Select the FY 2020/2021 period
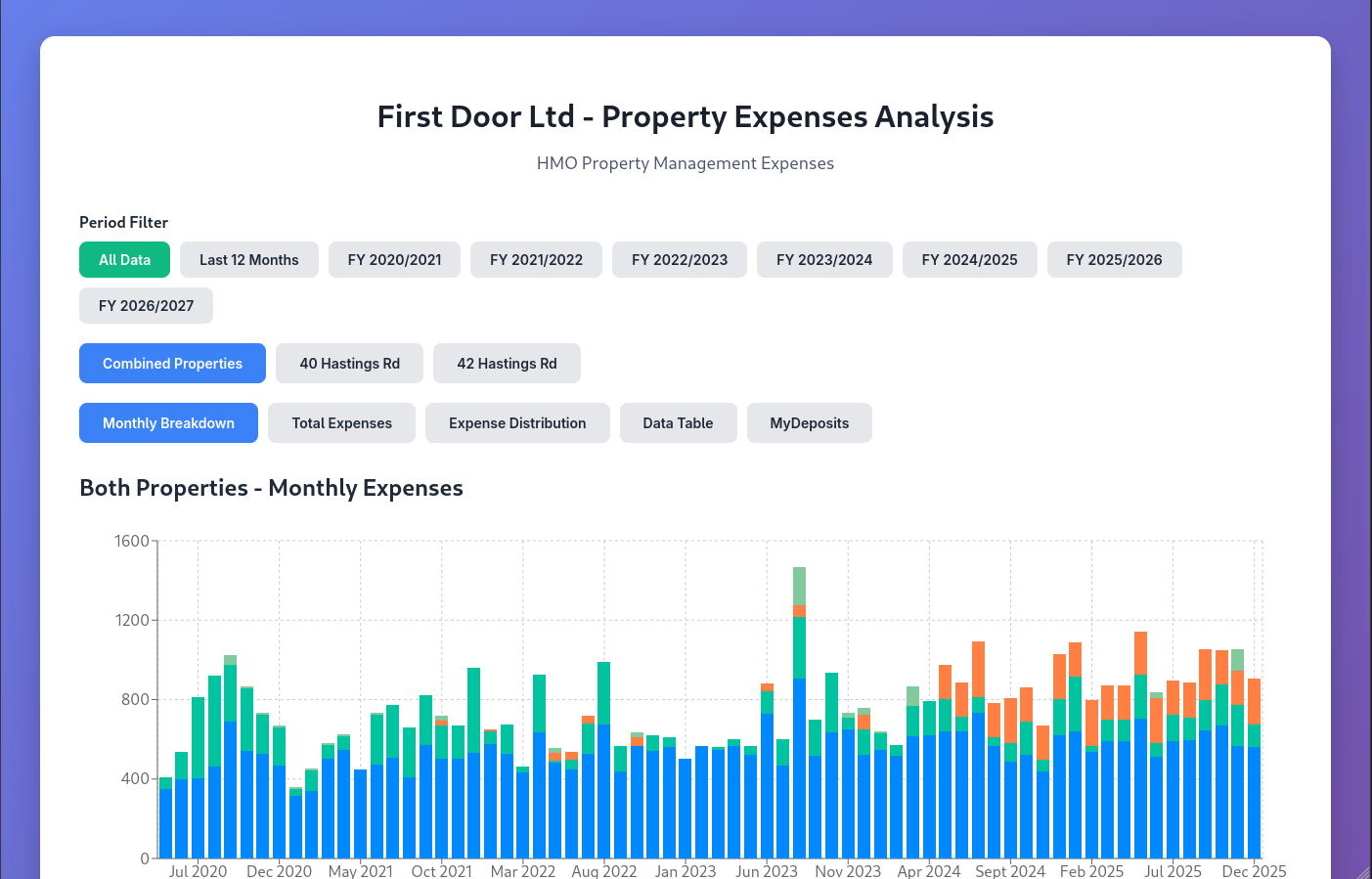 click(394, 259)
